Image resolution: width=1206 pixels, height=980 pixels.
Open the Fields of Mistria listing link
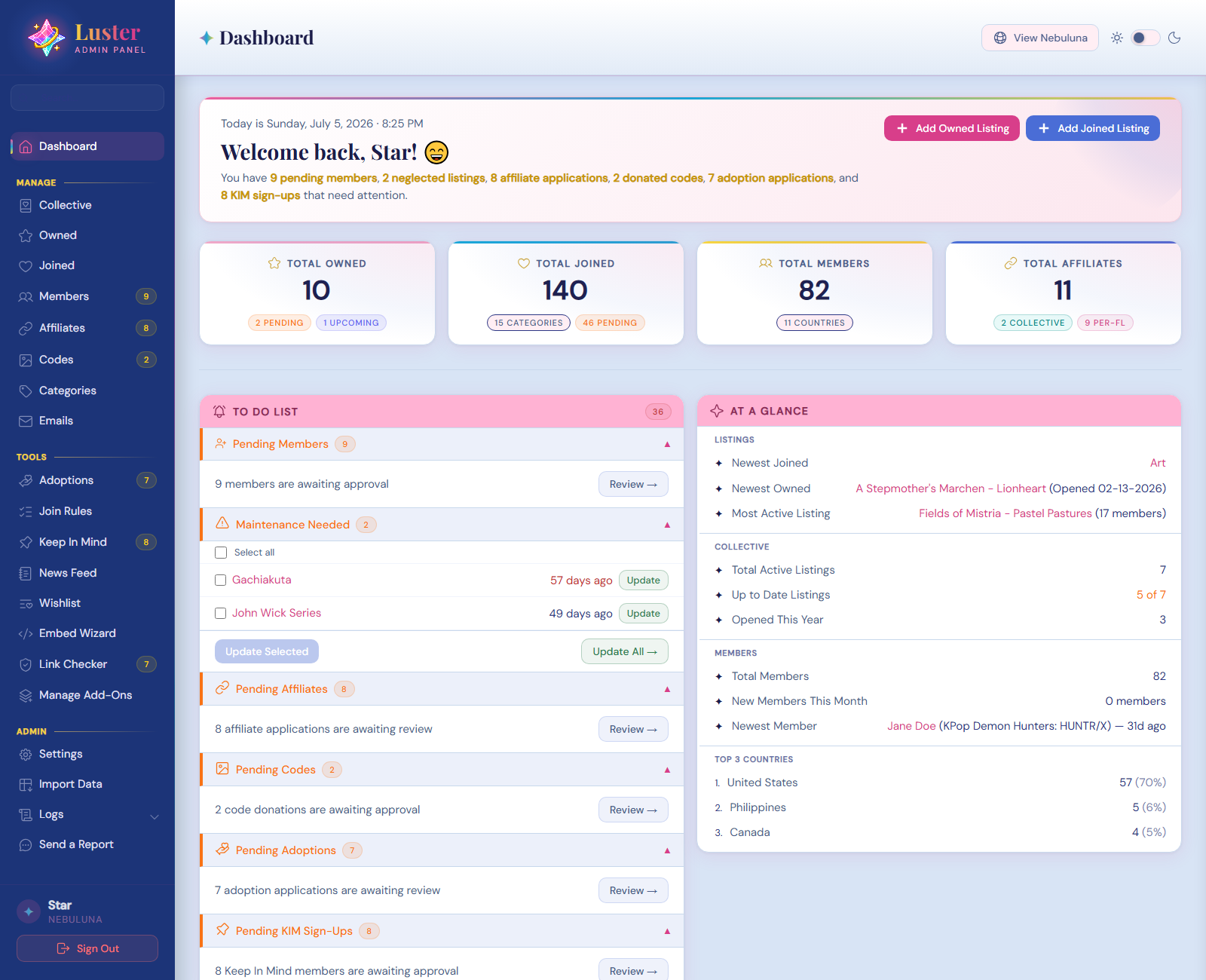(x=1005, y=513)
